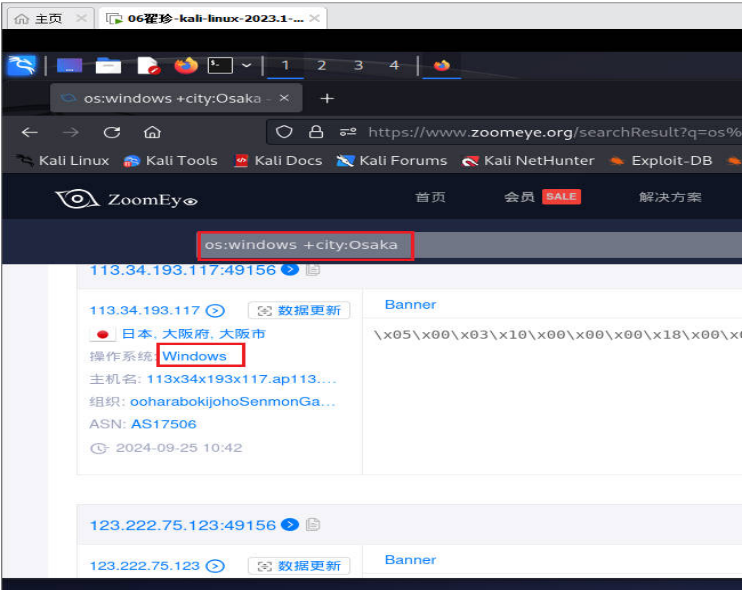742x590 pixels.
Task: Switch to workspace 1
Action: [x=285, y=65]
